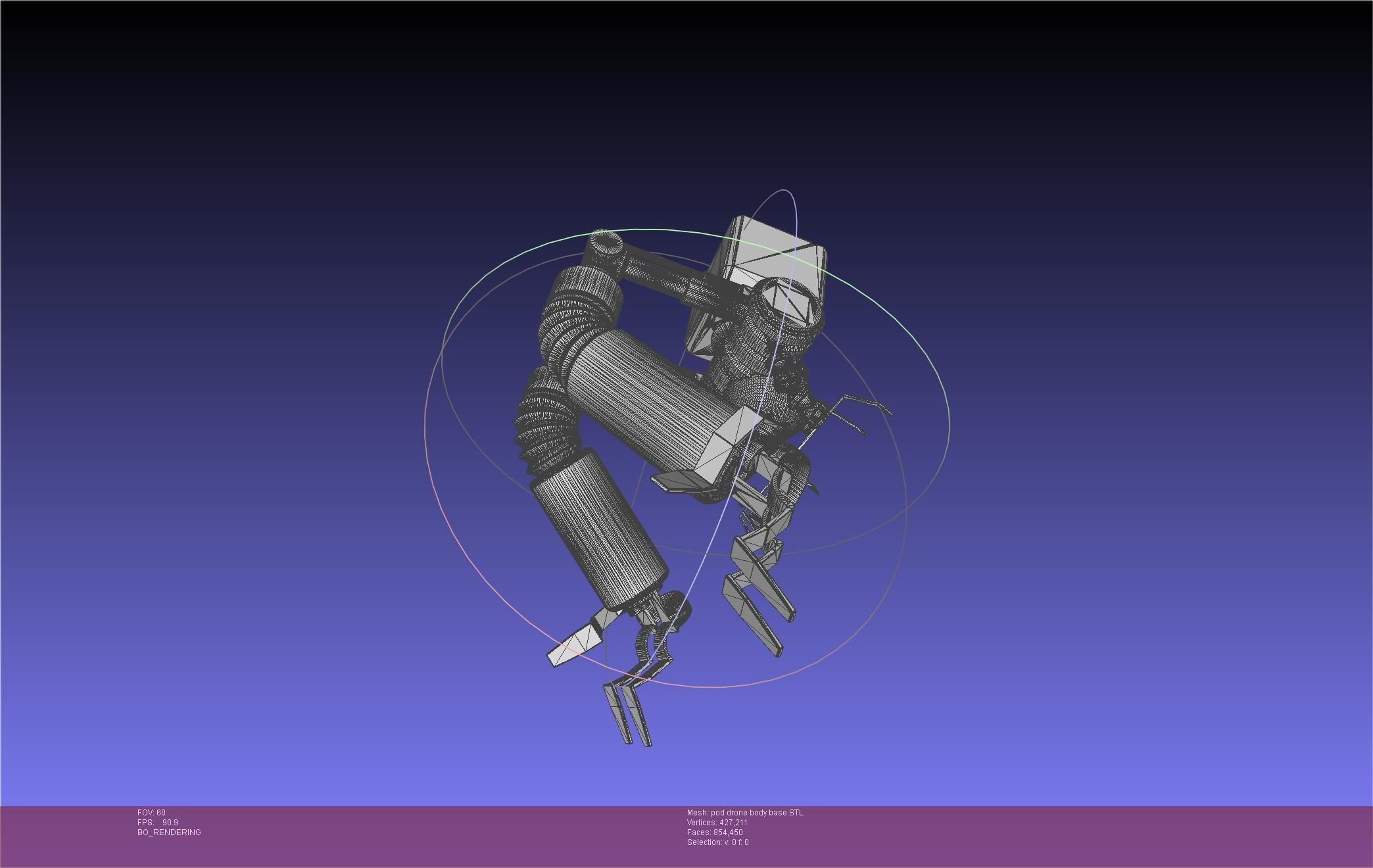Viewport: 1373px width, 868px height.
Task: Click the FOV: 60 readout
Action: pyautogui.click(x=151, y=813)
